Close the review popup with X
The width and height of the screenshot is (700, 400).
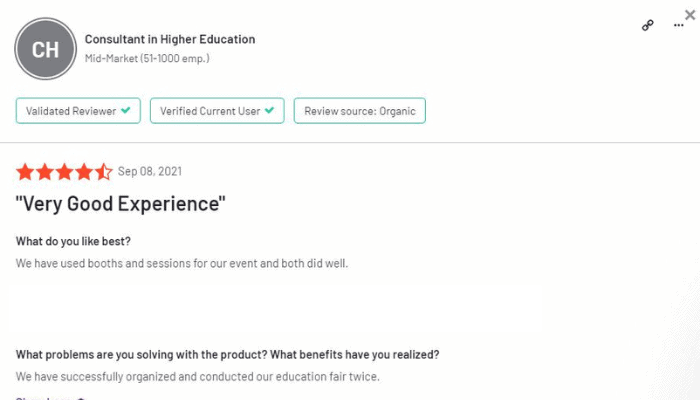690,15
